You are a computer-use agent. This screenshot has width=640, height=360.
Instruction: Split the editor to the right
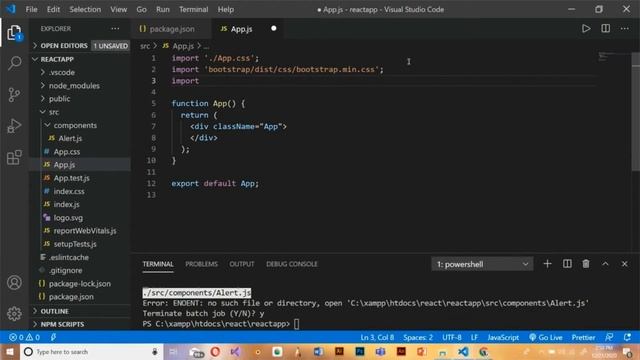click(x=606, y=29)
